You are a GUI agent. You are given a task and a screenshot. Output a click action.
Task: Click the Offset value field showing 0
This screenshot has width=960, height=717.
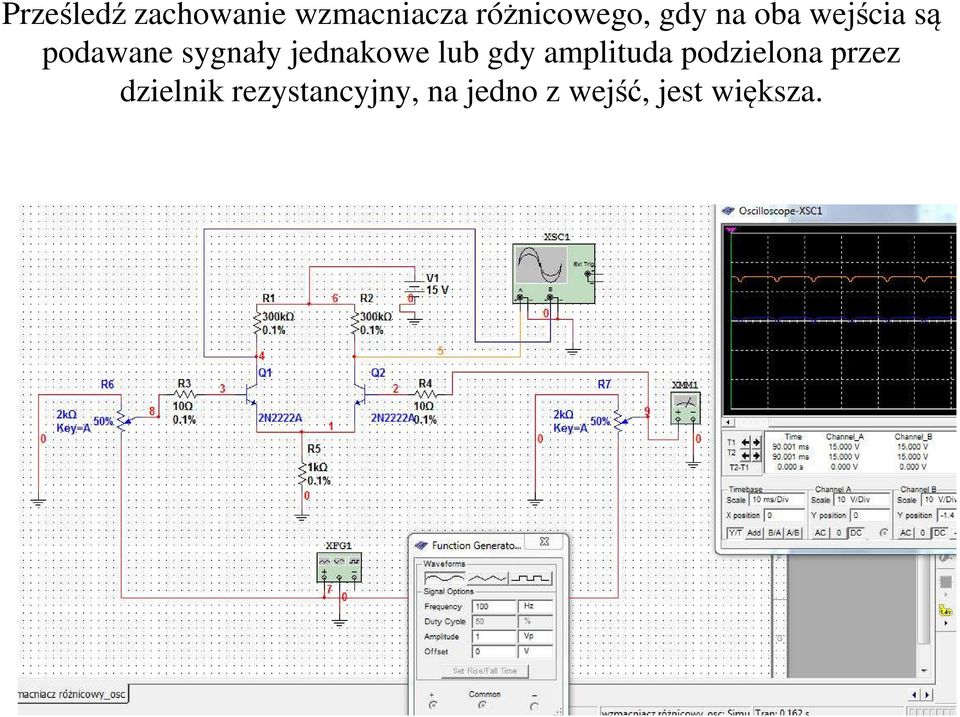click(494, 651)
